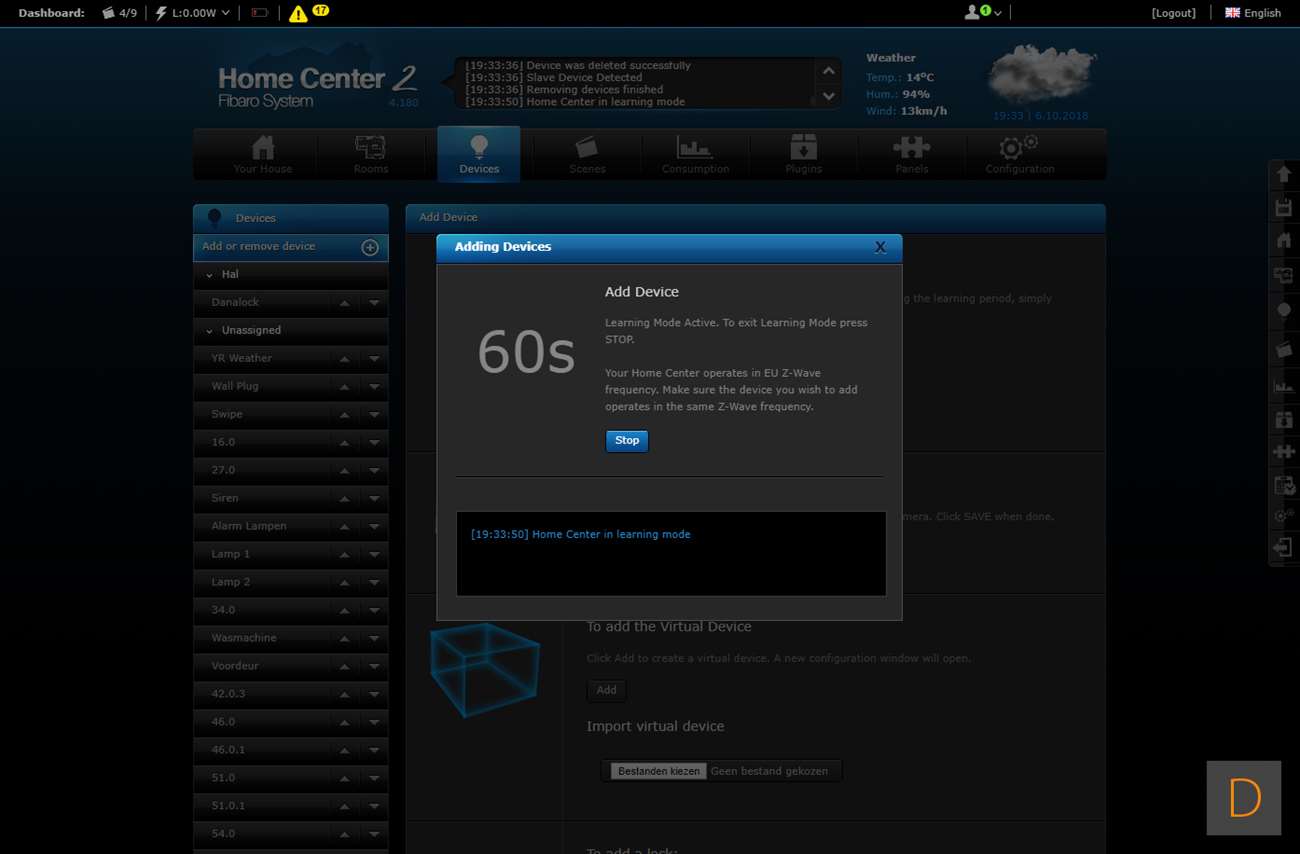Open the Rooms section

[371, 154]
